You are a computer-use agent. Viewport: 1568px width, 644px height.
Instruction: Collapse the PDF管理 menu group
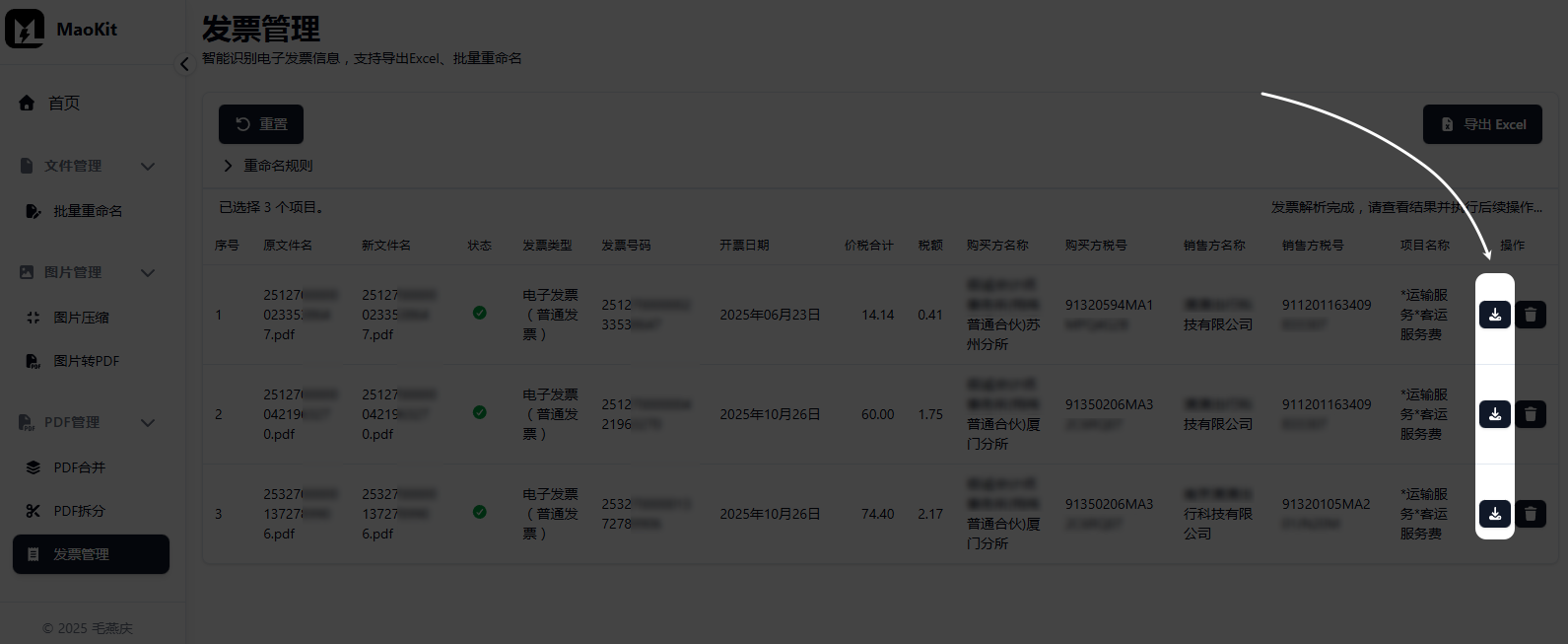(148, 422)
